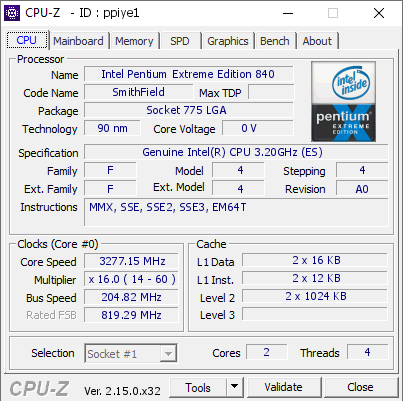This screenshot has width=403, height=401.
Task: Open the Bench tab
Action: [275, 41]
